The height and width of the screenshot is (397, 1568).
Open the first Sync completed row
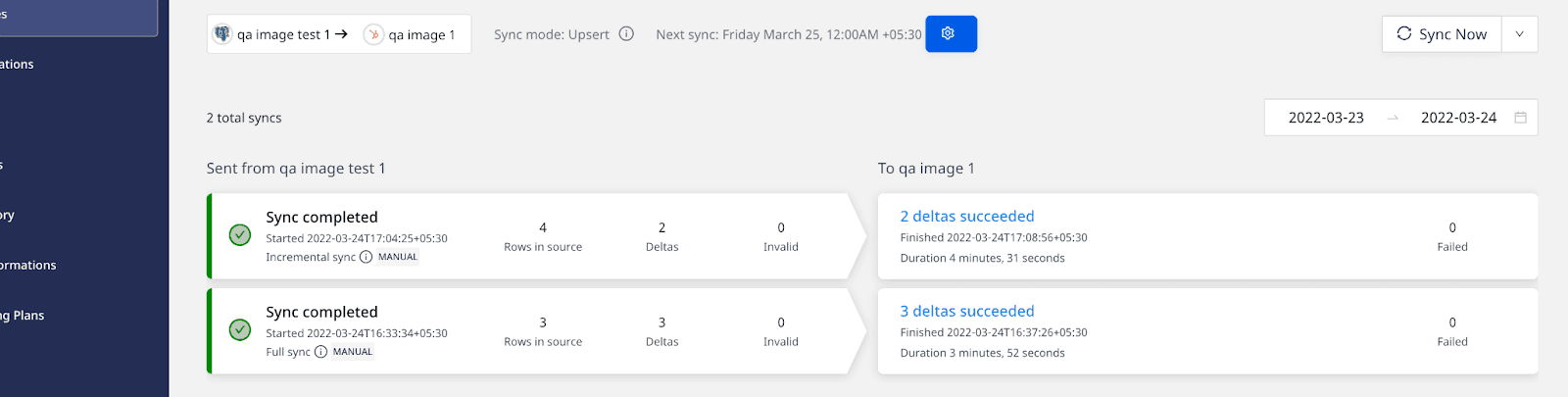pos(321,218)
